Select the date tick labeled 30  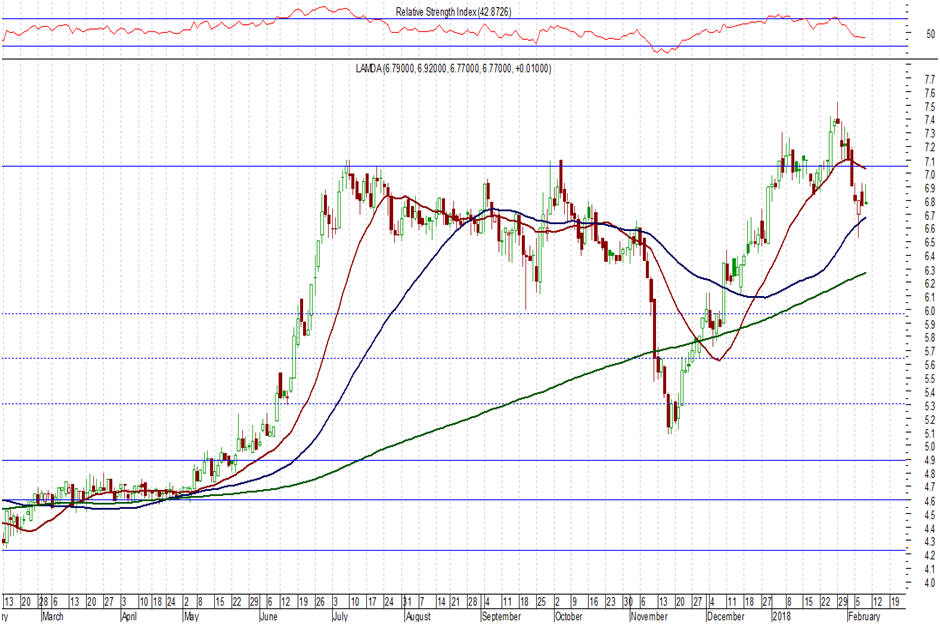point(628,602)
